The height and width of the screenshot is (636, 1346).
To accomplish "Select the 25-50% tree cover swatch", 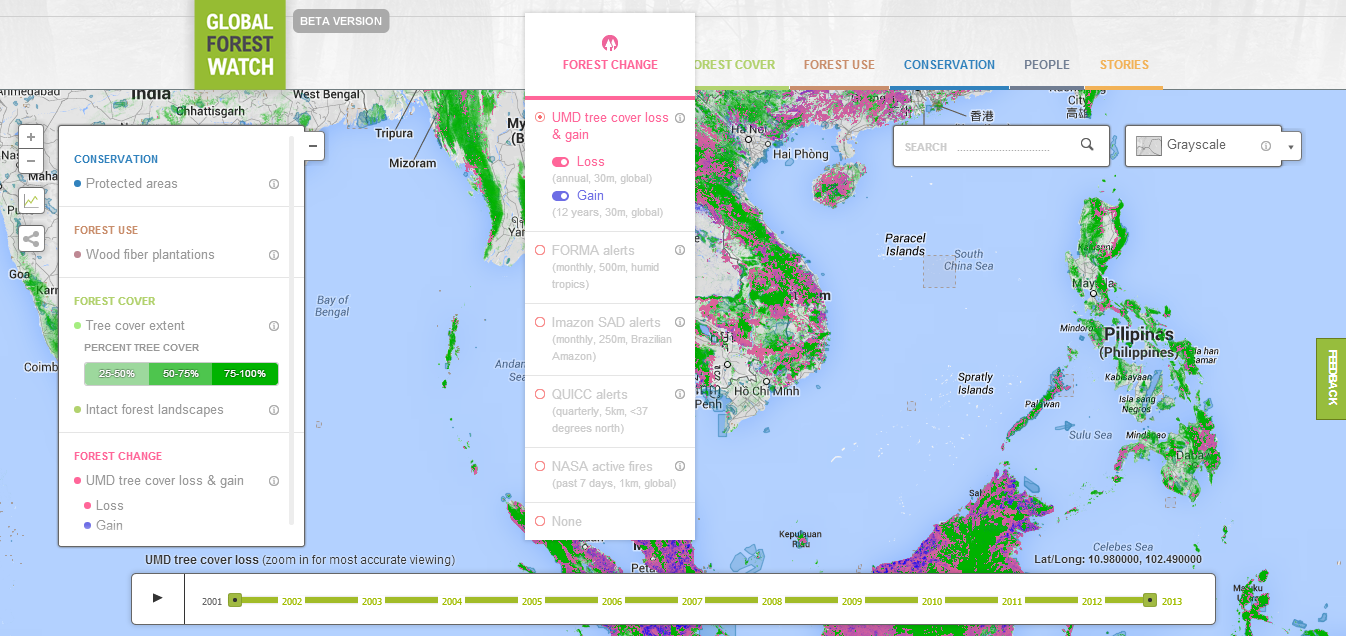I will (x=117, y=374).
